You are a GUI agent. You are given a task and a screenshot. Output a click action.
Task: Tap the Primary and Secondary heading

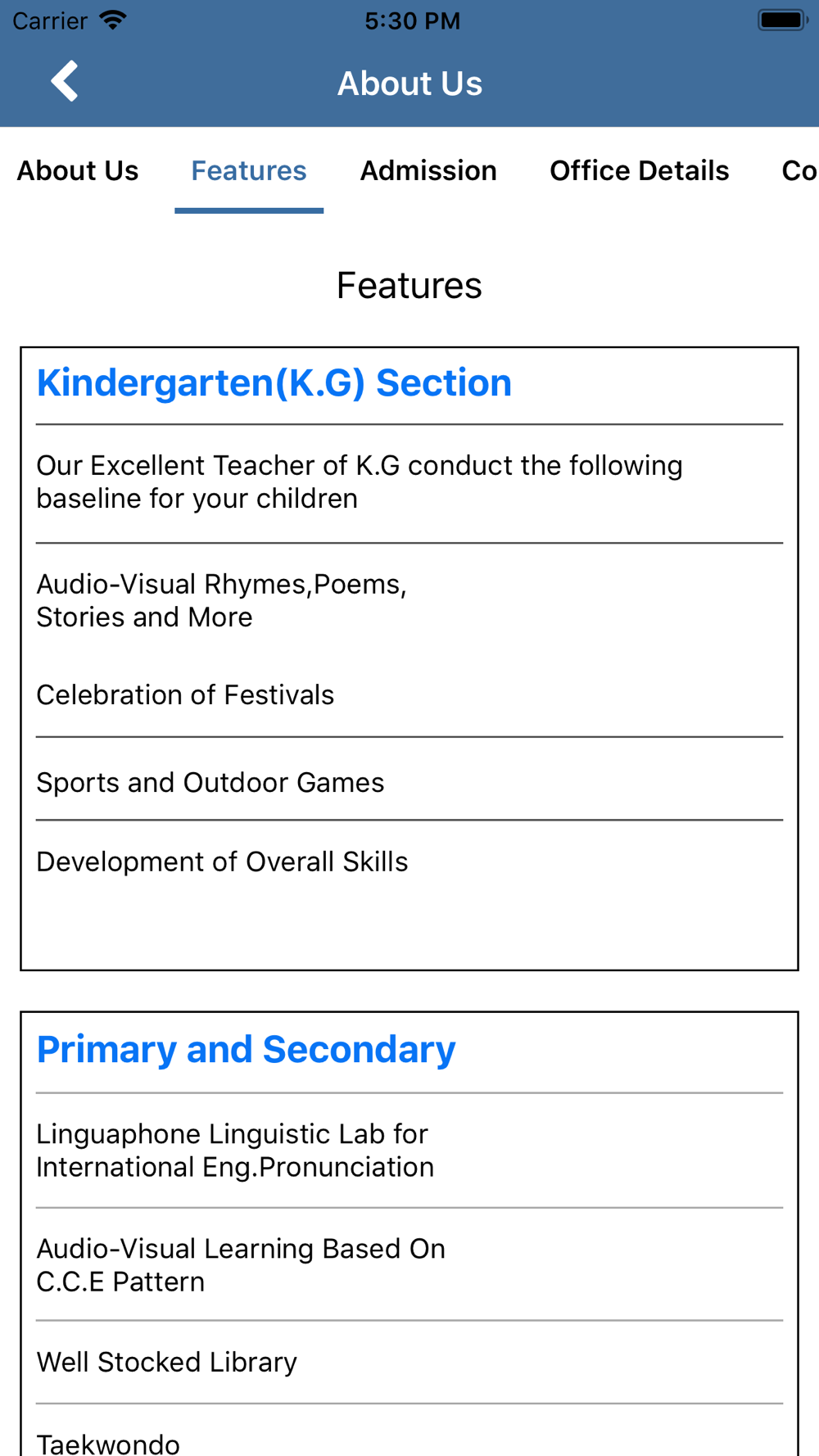246,1050
